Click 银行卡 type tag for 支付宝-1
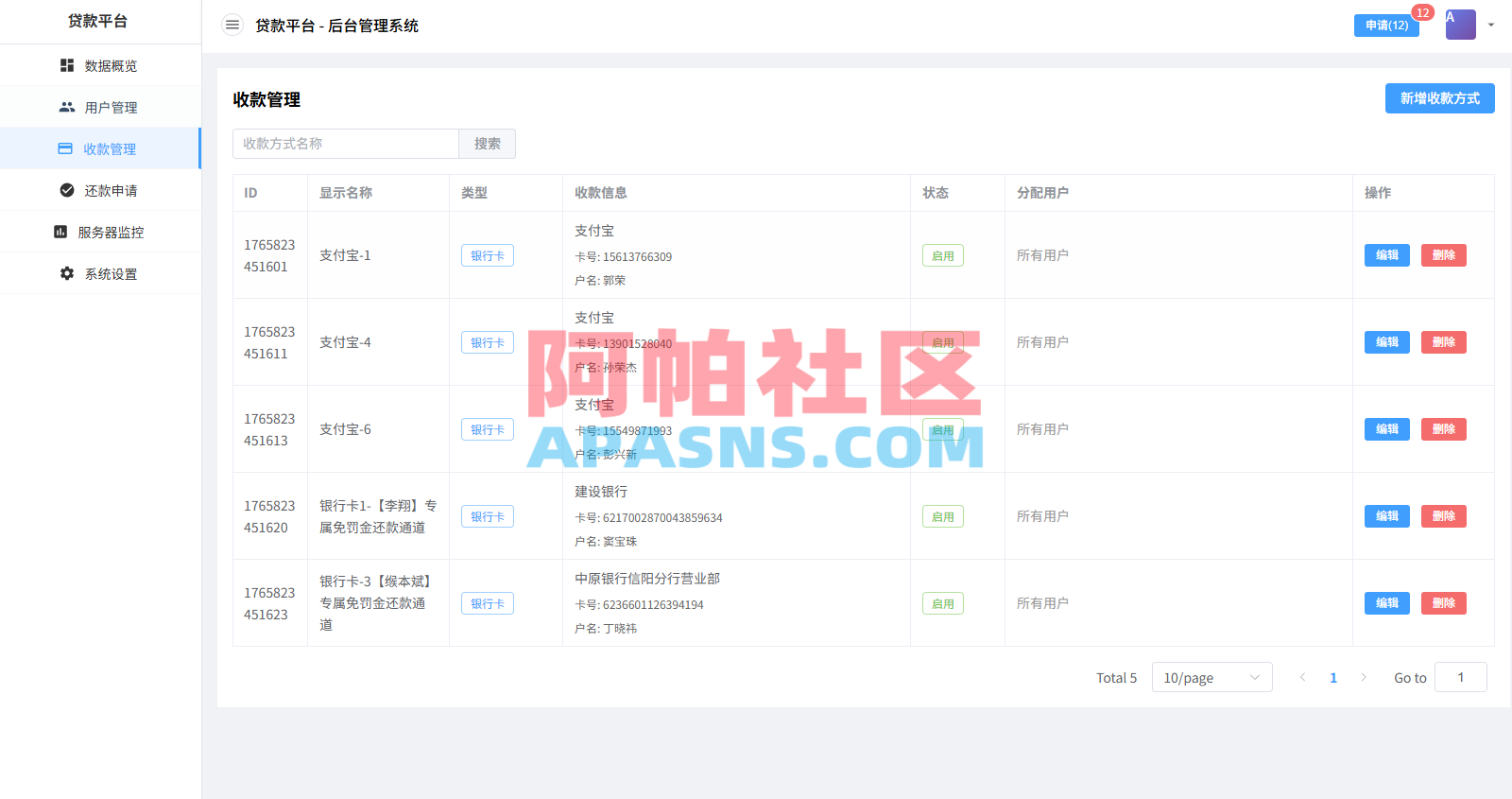Image resolution: width=1512 pixels, height=799 pixels. pos(488,255)
